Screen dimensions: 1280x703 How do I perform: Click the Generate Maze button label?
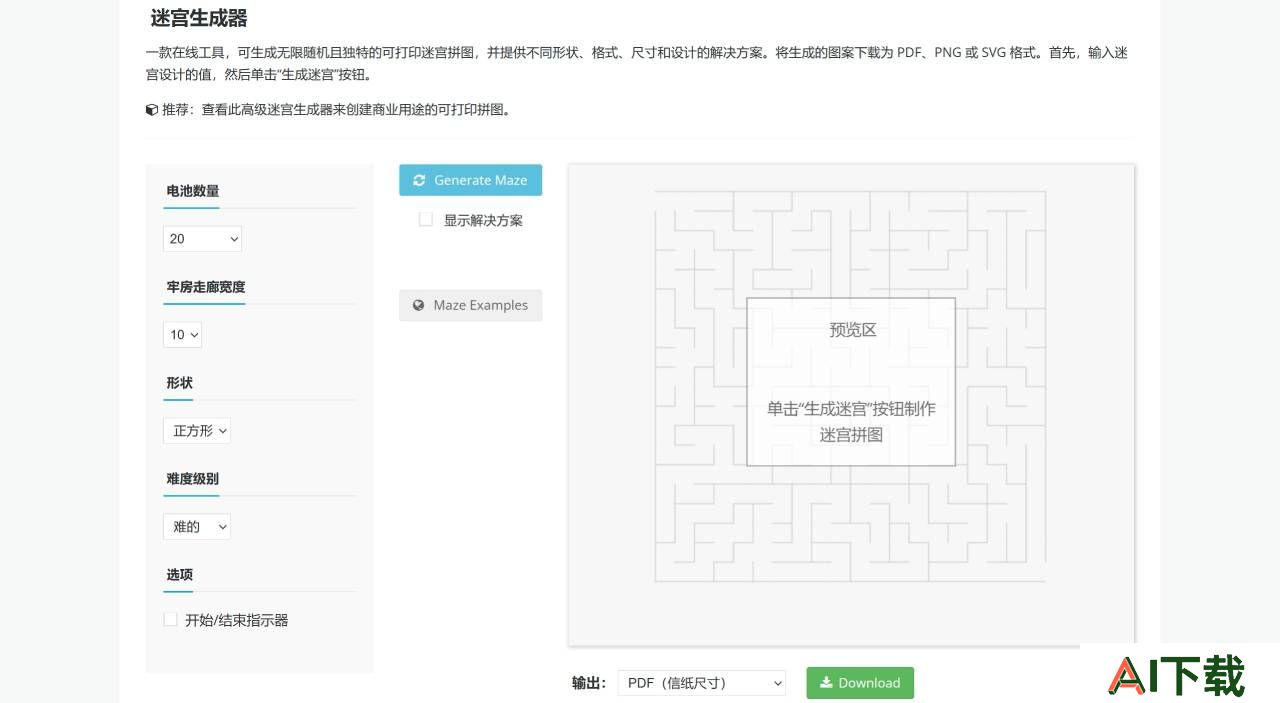coord(480,180)
